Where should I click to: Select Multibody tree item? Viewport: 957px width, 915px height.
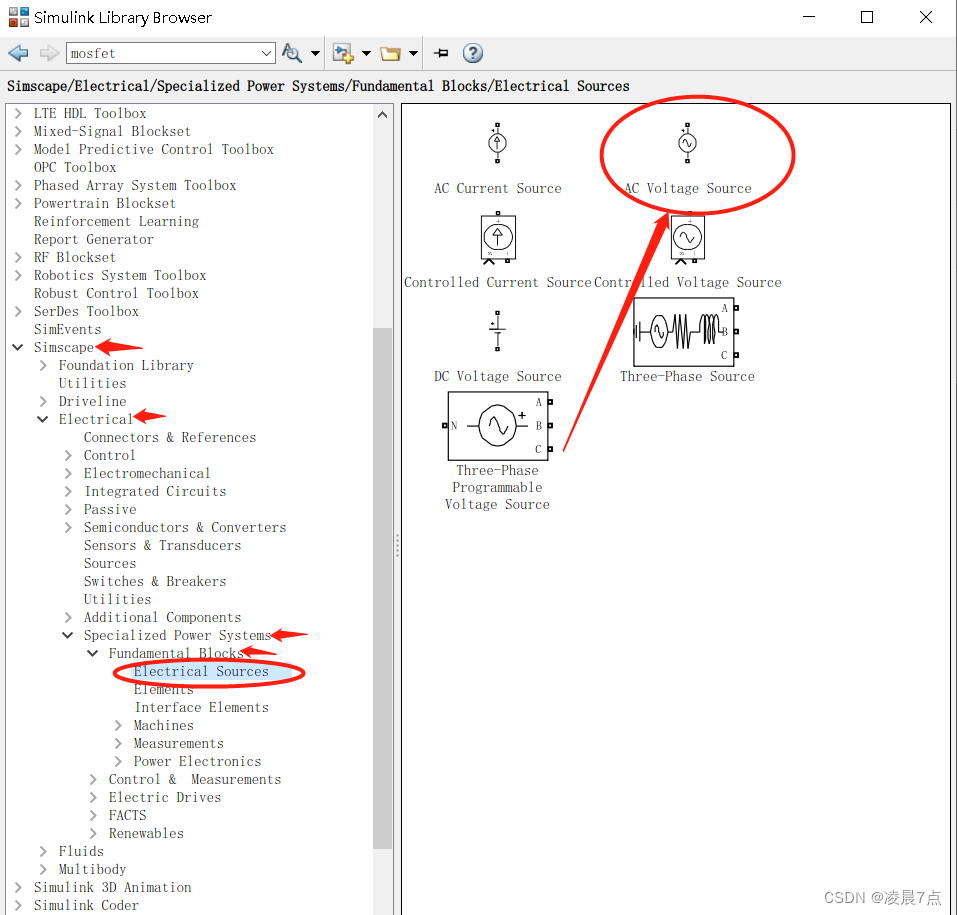coord(92,869)
